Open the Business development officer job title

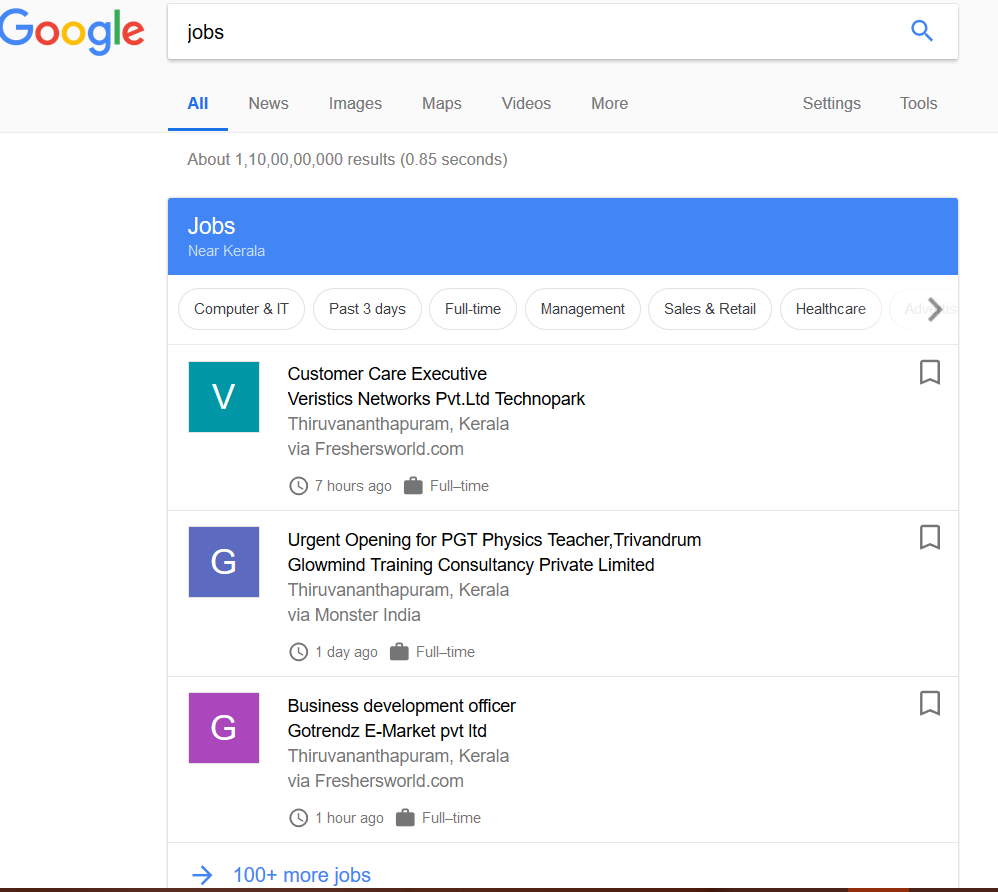(402, 706)
